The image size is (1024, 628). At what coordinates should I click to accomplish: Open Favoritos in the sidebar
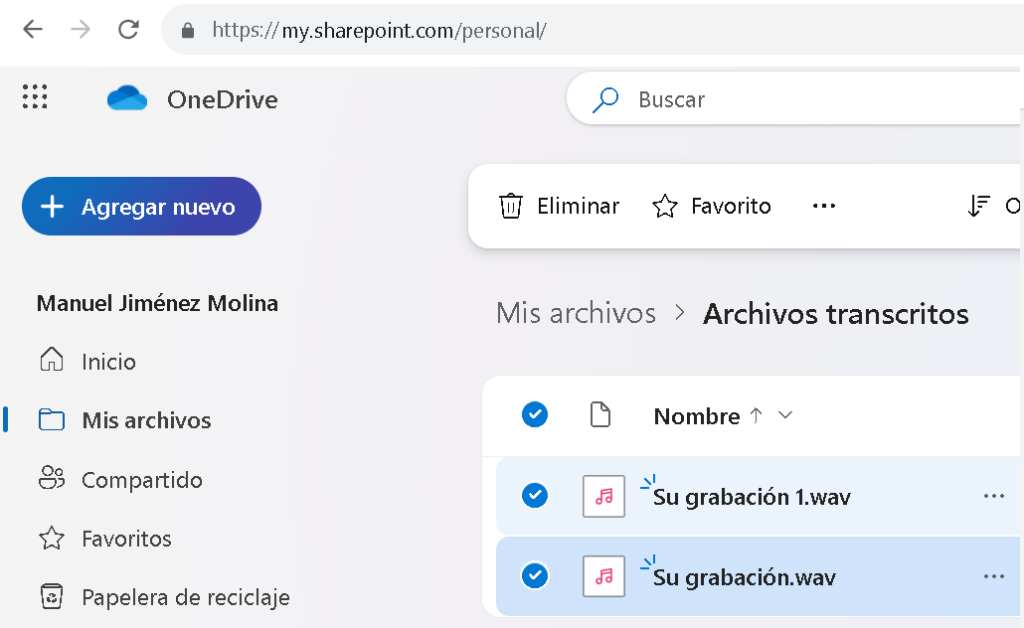(105, 539)
